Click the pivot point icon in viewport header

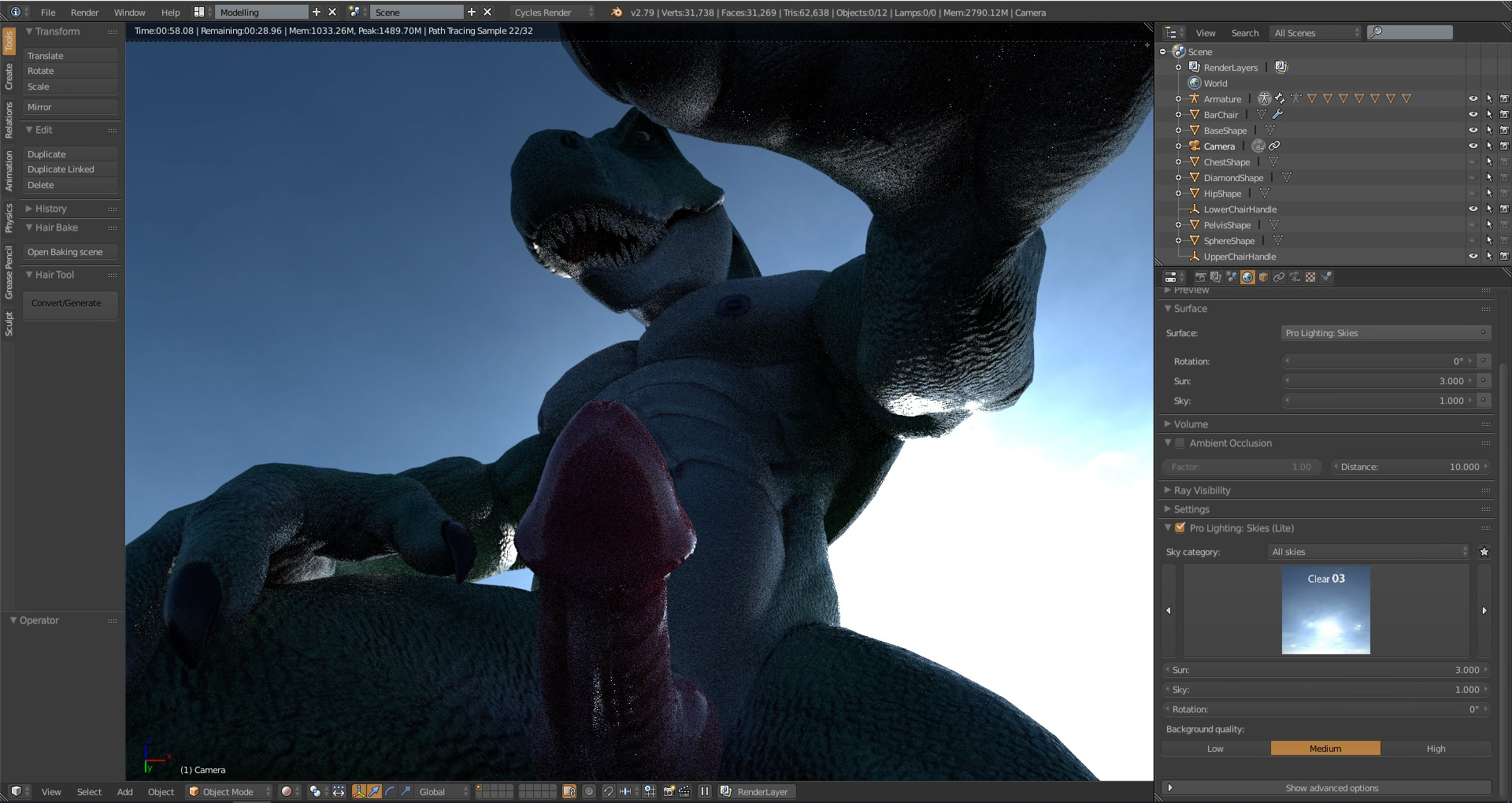tap(315, 791)
